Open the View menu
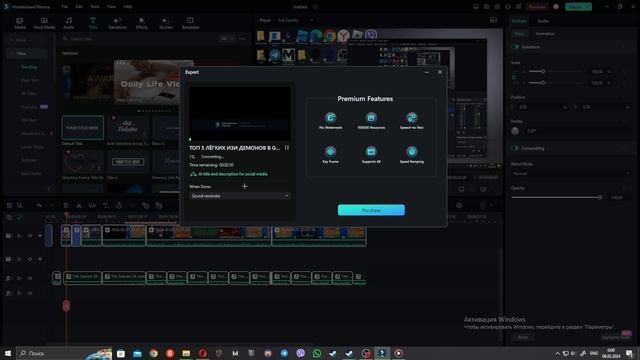Screen dimensions: 640x360 click(111, 7)
